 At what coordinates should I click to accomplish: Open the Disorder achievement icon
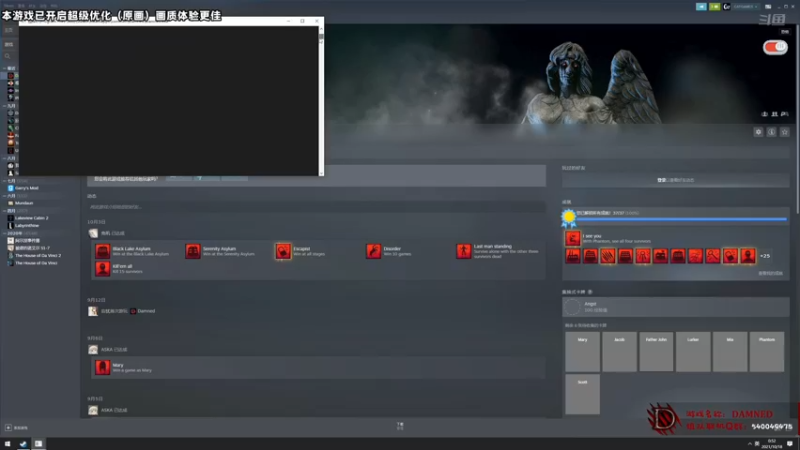coord(373,251)
